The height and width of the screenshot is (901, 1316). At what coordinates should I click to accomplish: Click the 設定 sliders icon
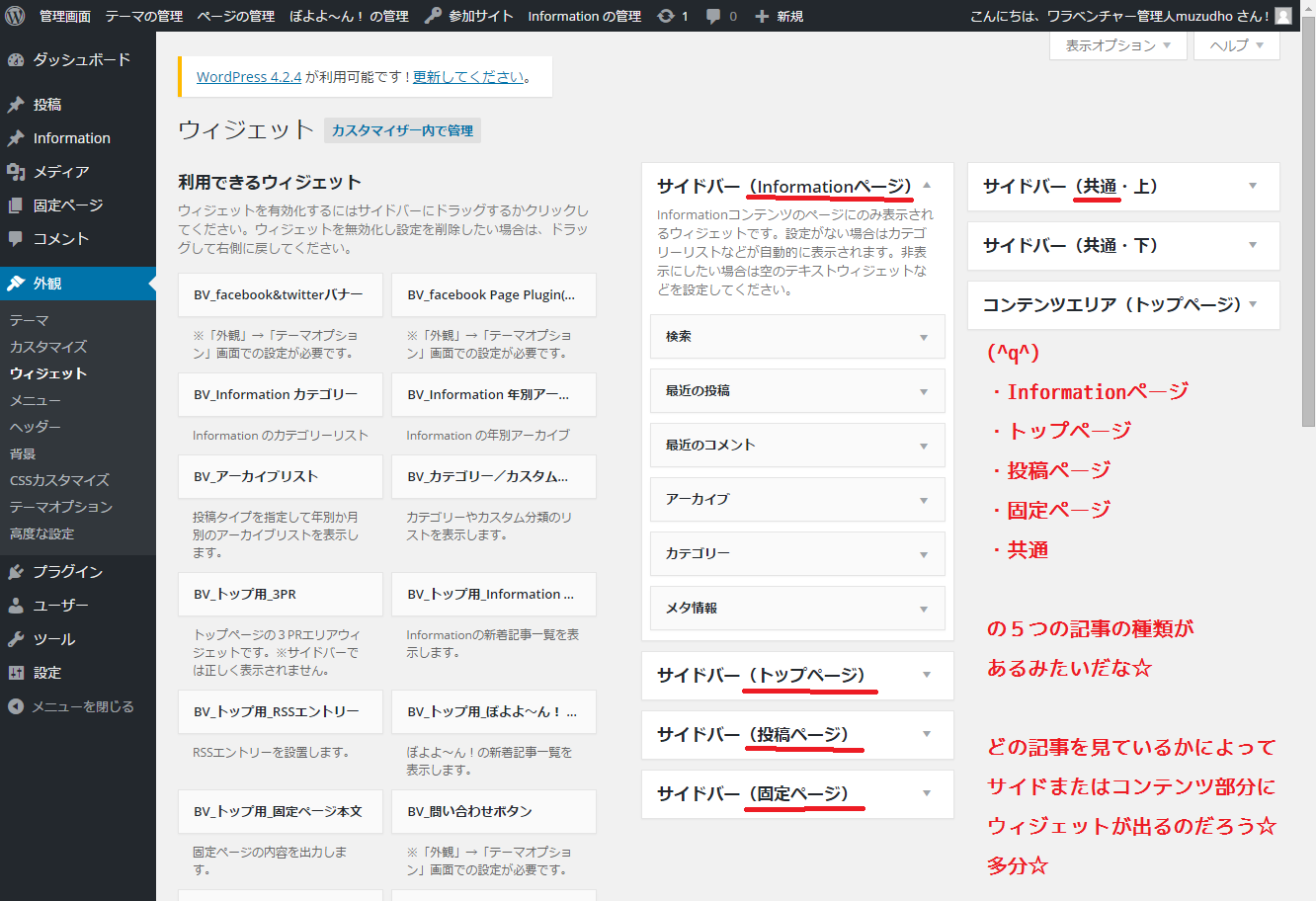16,673
